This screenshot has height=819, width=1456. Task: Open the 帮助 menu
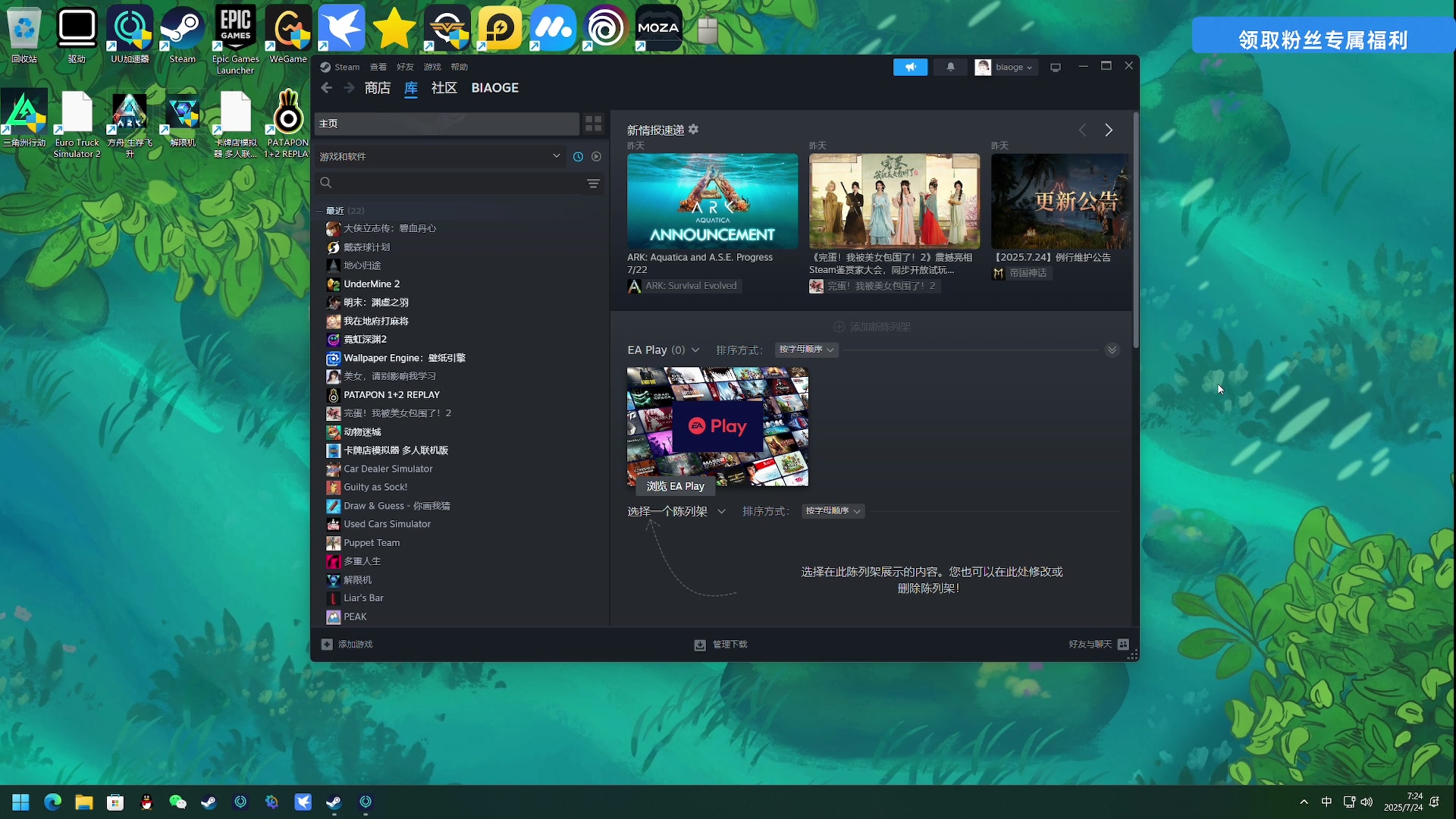(460, 67)
